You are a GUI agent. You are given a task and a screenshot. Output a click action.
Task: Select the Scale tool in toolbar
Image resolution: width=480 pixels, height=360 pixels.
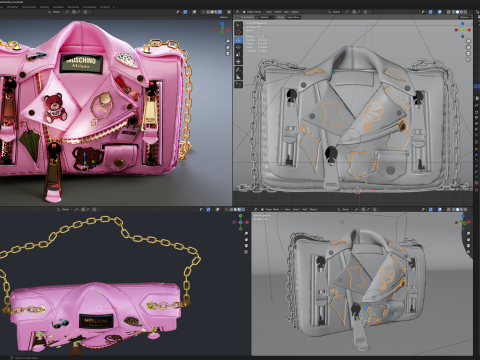[x=238, y=54]
